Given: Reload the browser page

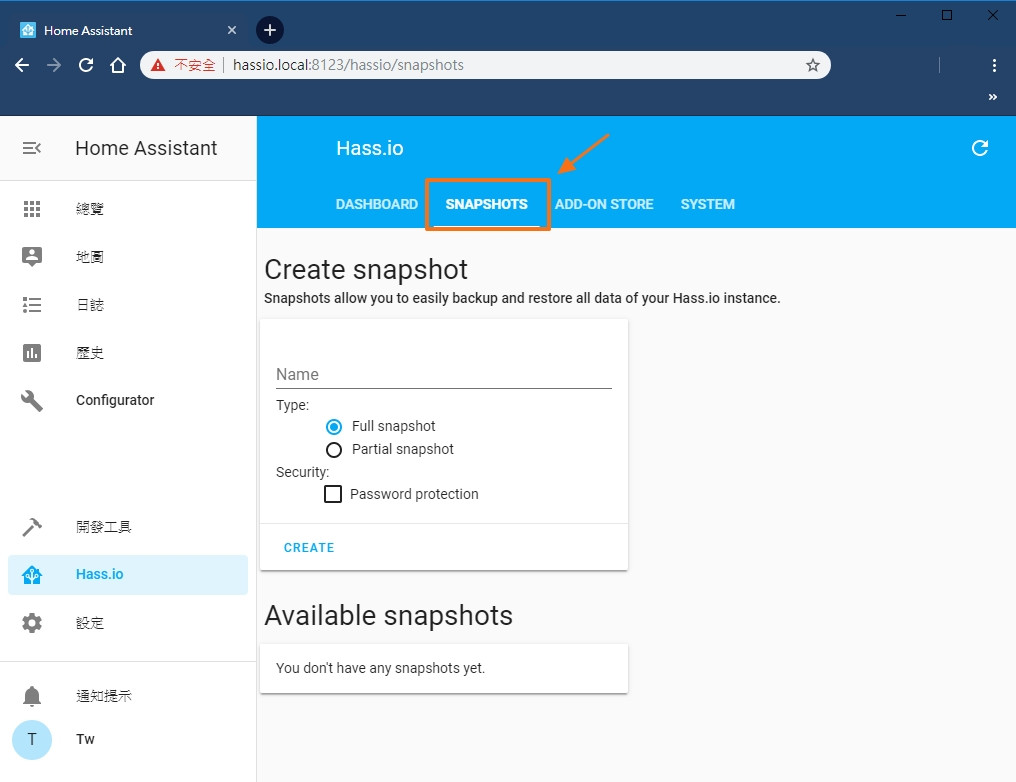Looking at the screenshot, I should [86, 65].
